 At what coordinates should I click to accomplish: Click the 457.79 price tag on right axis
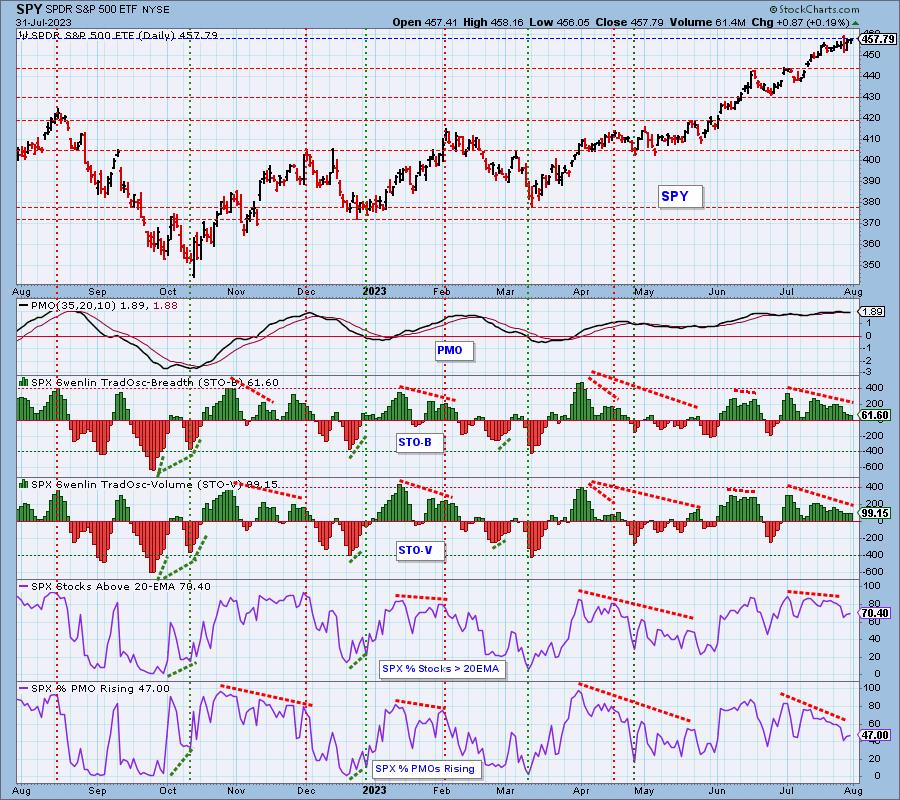pos(876,39)
